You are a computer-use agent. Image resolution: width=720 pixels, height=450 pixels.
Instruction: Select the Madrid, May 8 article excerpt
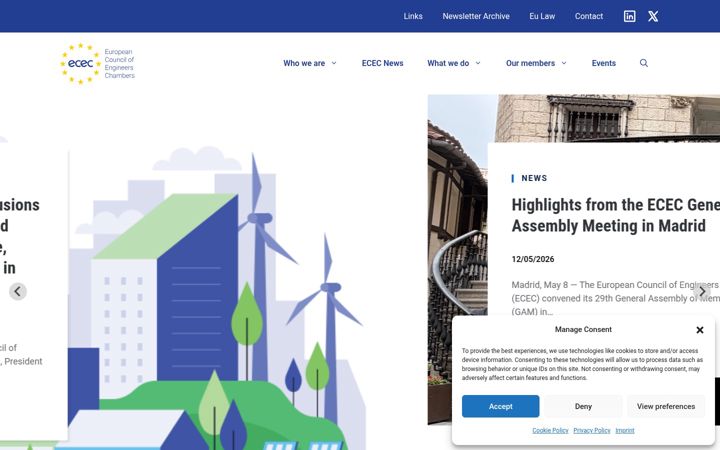point(615,298)
